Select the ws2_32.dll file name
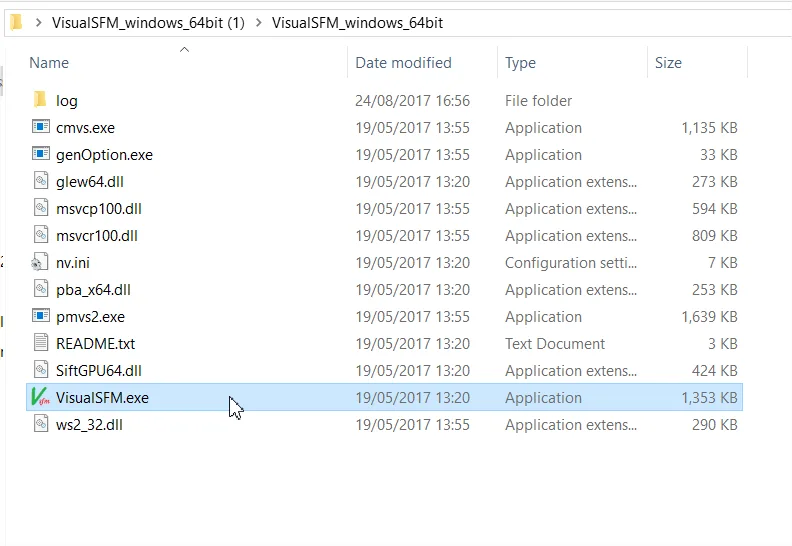The image size is (792, 546). point(89,425)
